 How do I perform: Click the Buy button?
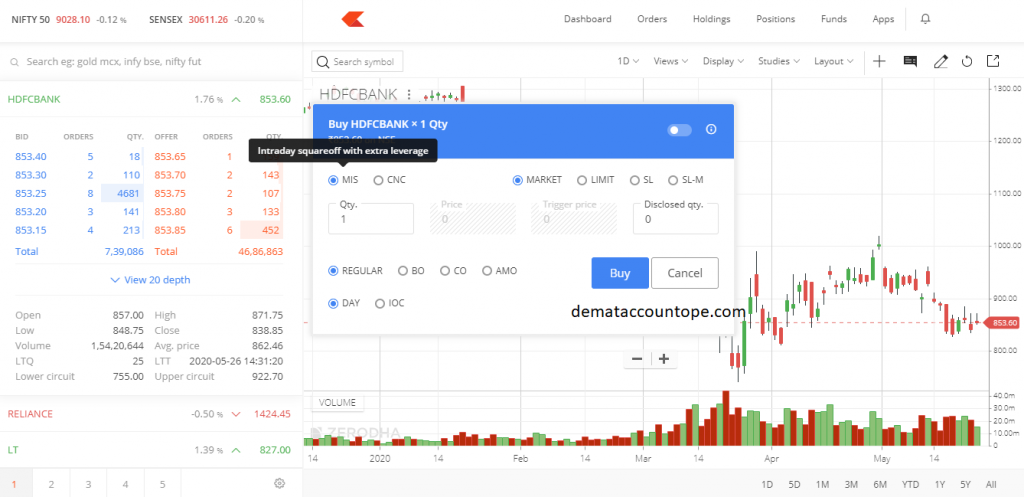pos(620,273)
